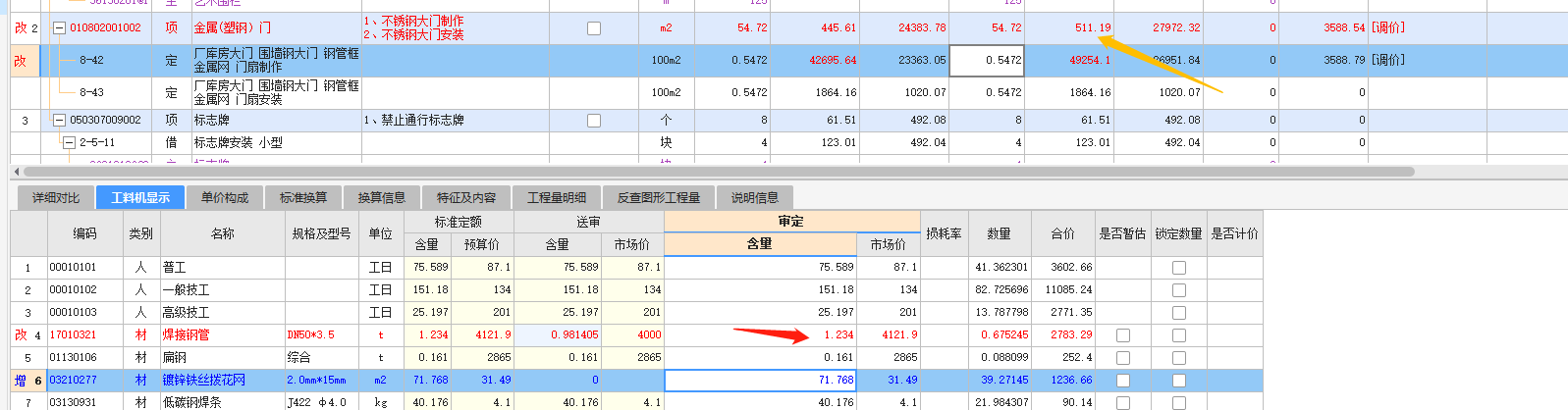Viewport: 1568px width, 410px height.
Task: Select material code 00010101
Action: (x=74, y=268)
